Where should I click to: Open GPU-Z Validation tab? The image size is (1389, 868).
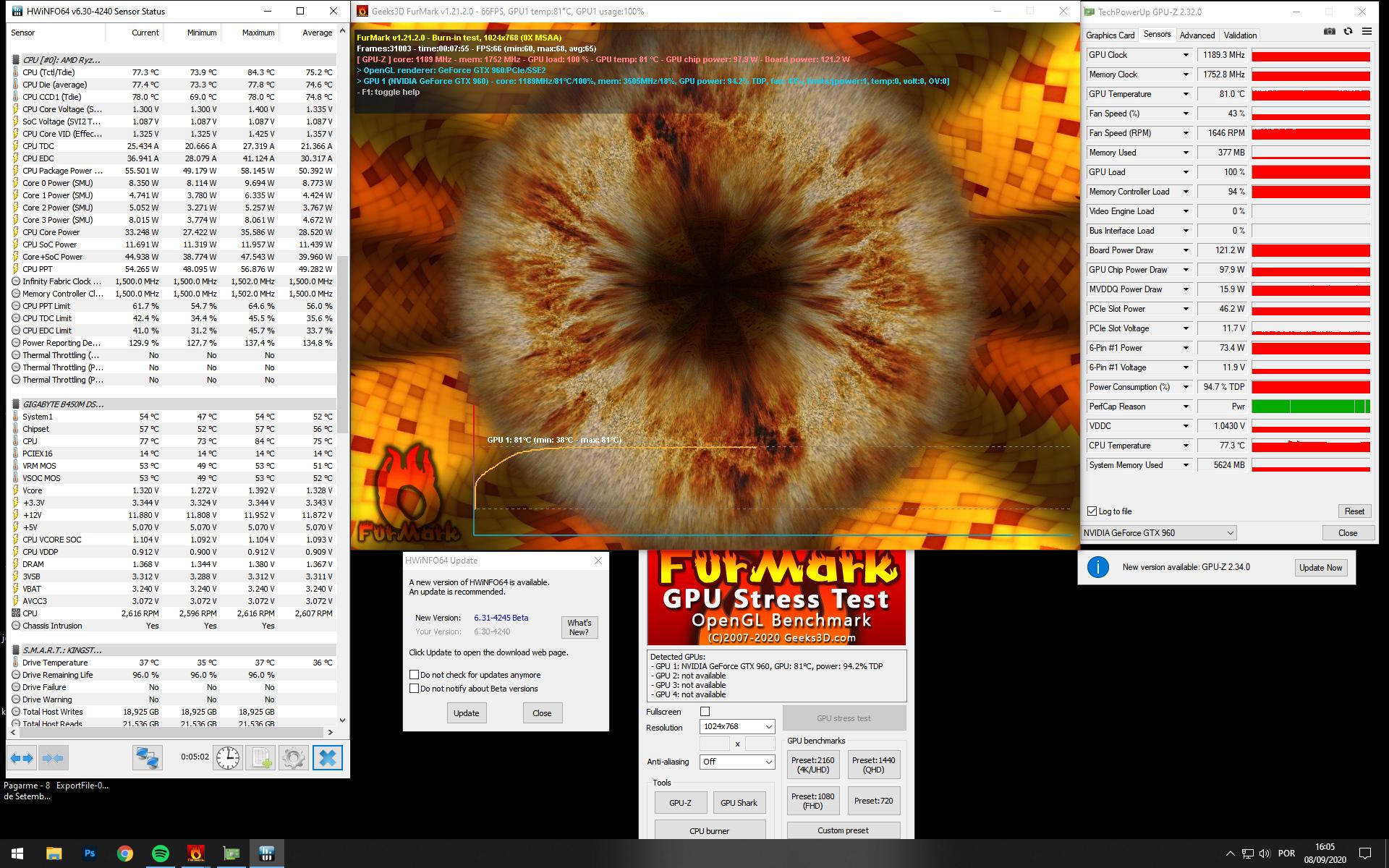[1240, 35]
